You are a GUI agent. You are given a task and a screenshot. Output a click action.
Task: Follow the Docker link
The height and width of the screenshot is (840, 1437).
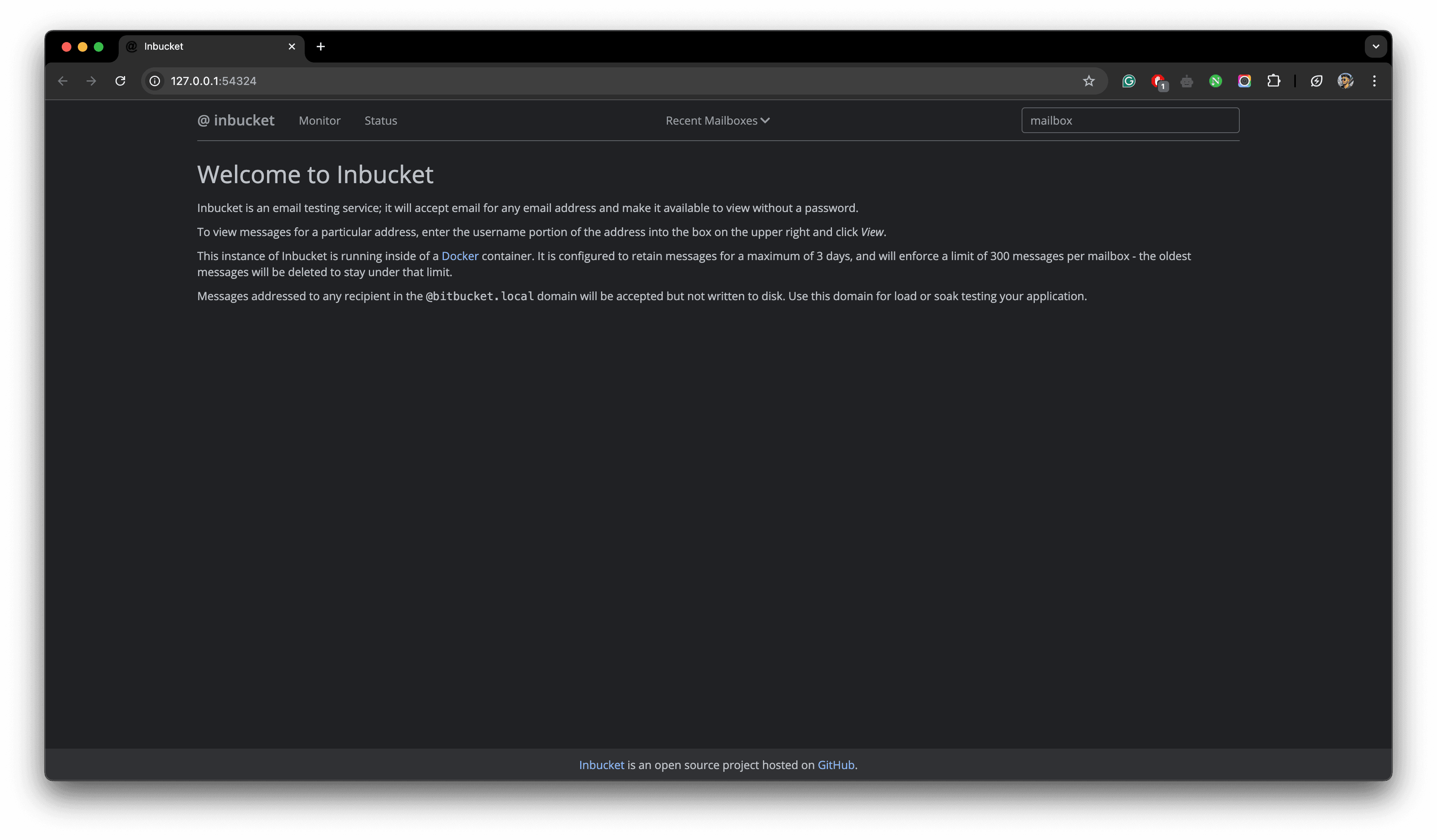coord(459,256)
